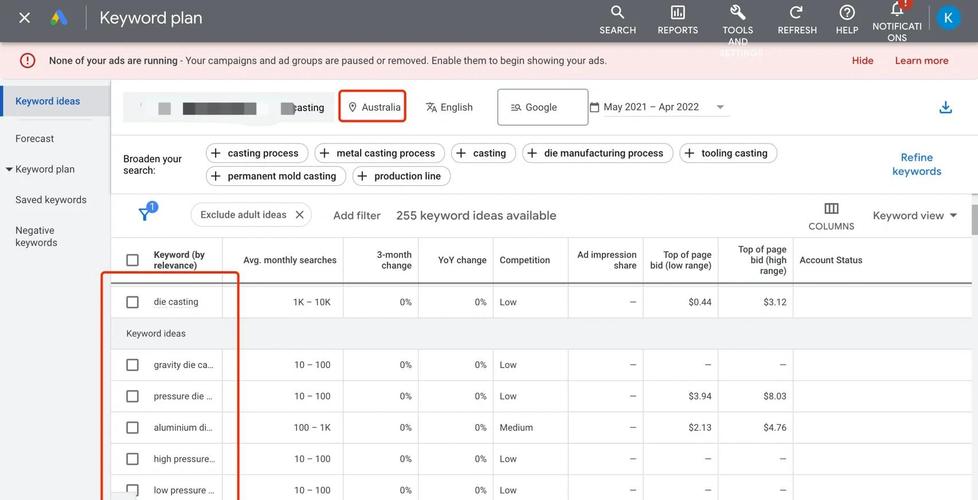Click the keyword search input field
The height and width of the screenshot is (500, 978).
226,107
